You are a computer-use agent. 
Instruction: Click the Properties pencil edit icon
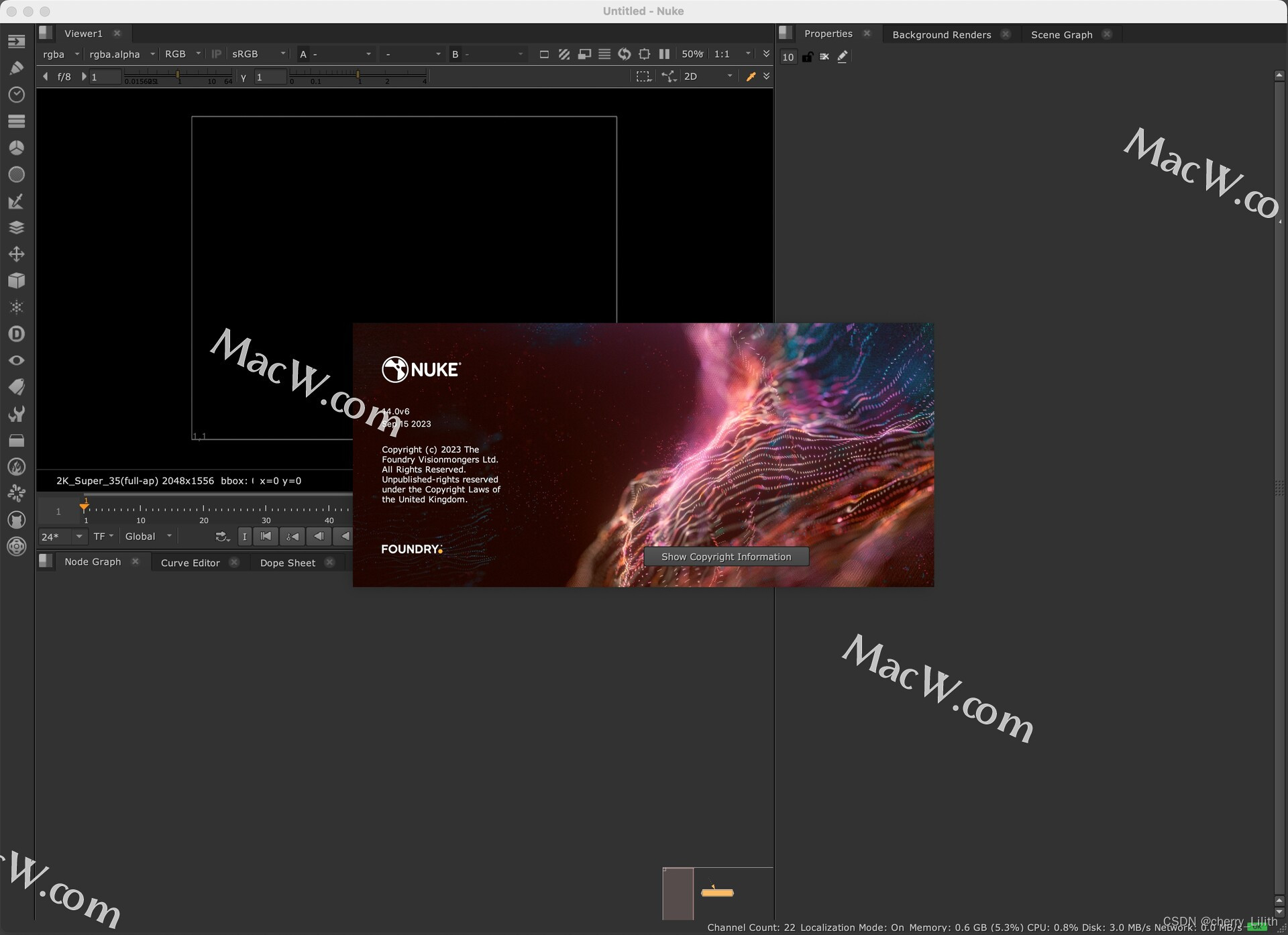843,57
